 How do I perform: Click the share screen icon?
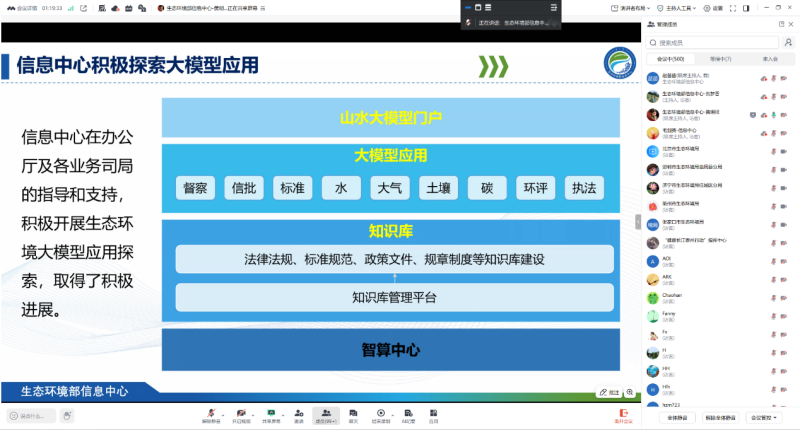[271, 412]
